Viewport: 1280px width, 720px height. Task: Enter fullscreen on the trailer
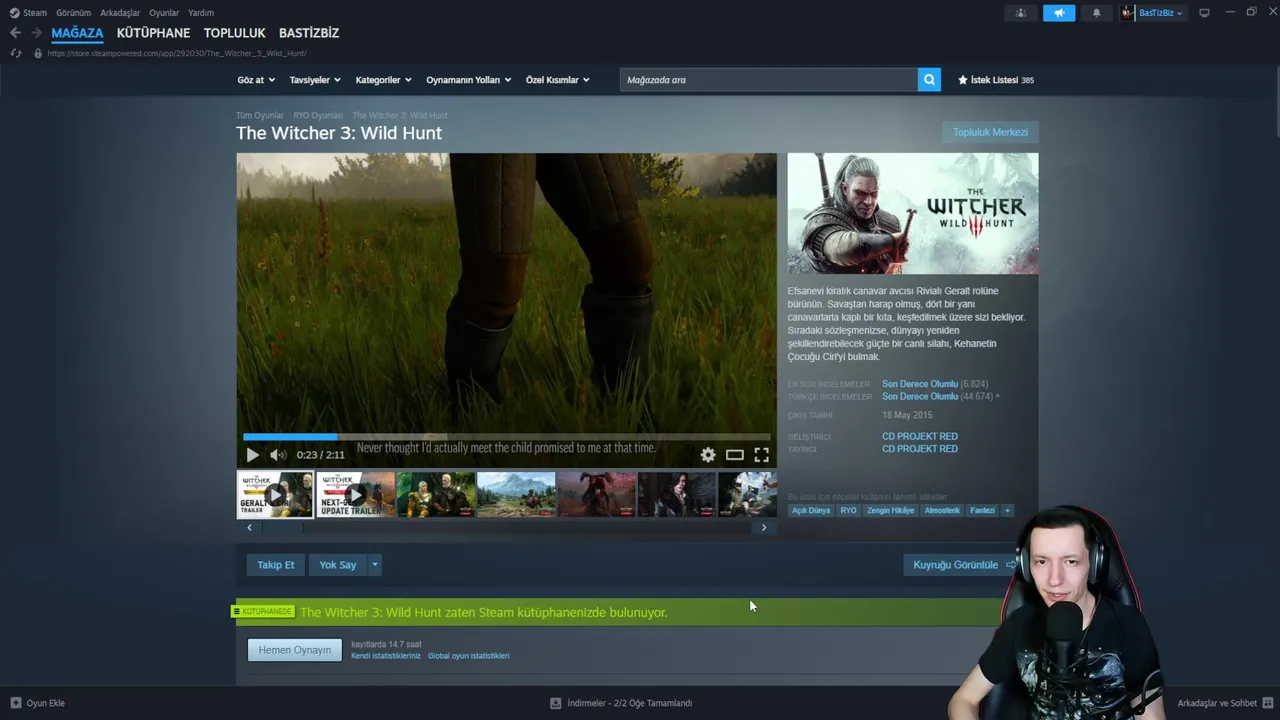[x=761, y=455]
